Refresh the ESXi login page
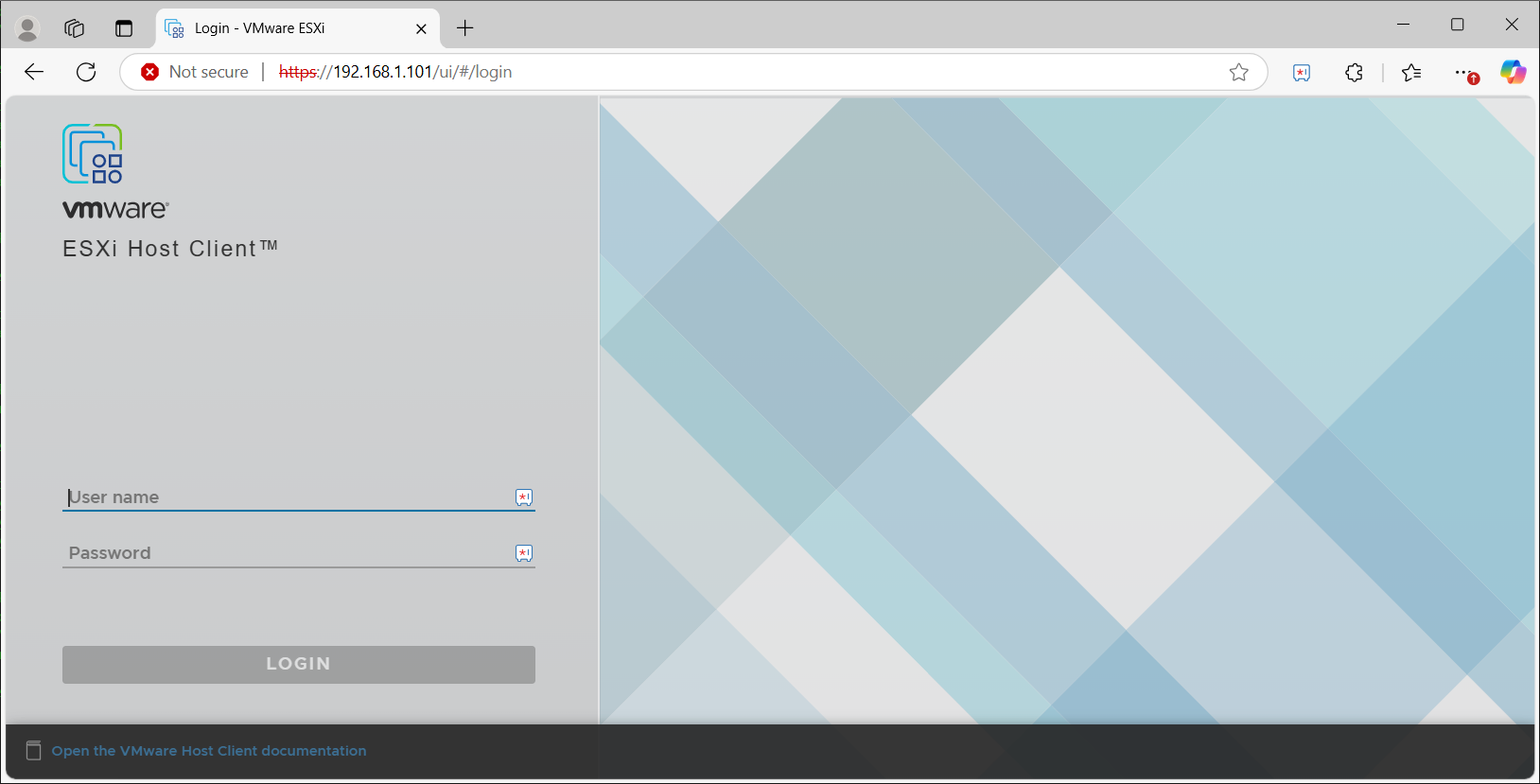 [x=86, y=72]
